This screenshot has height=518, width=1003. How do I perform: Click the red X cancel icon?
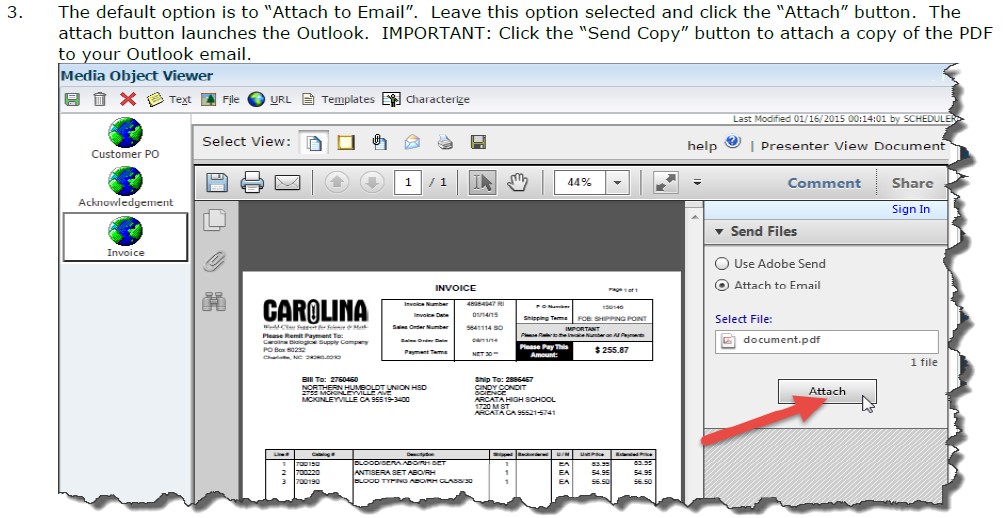[x=128, y=99]
